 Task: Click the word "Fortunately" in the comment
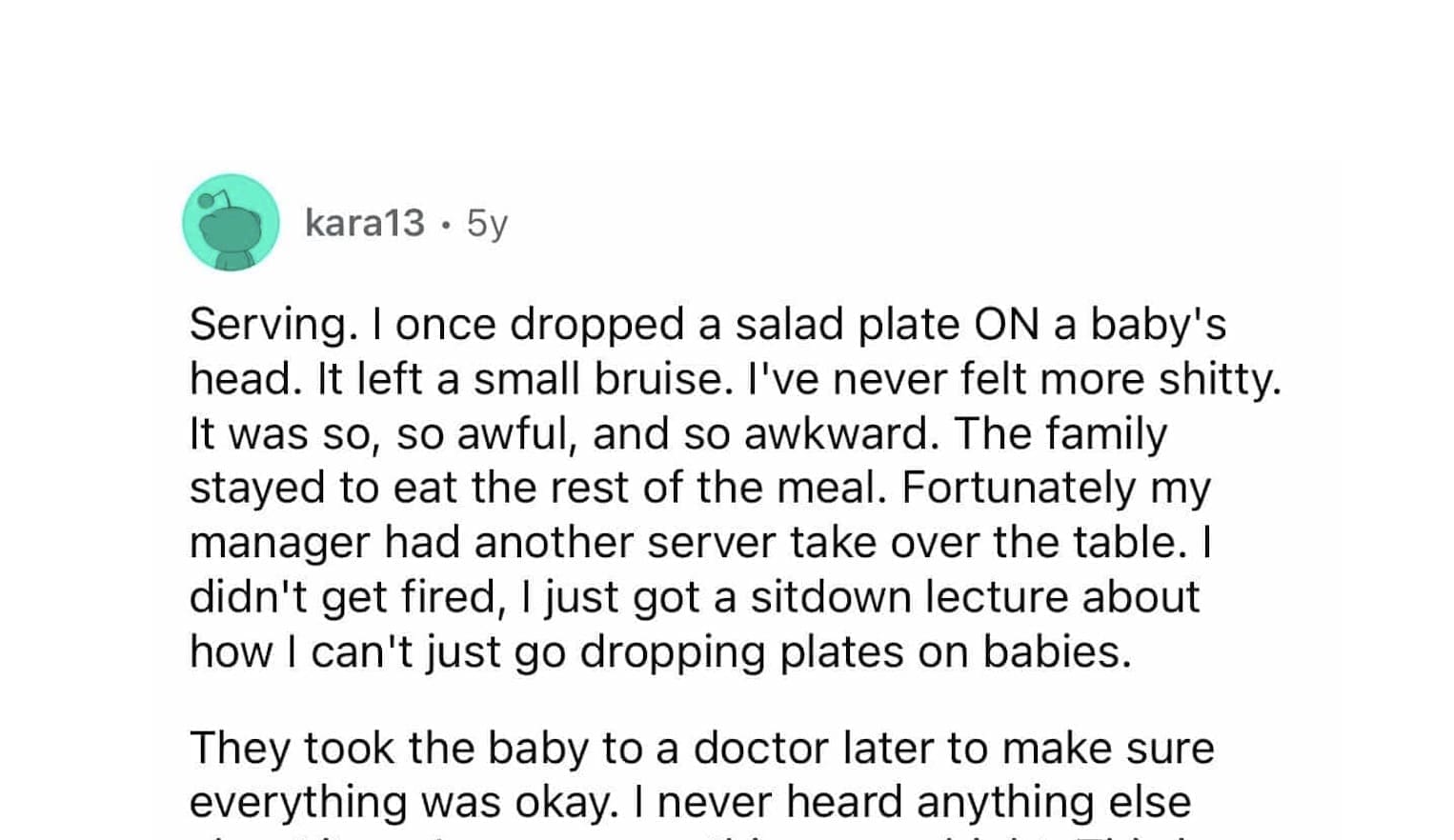[1018, 488]
